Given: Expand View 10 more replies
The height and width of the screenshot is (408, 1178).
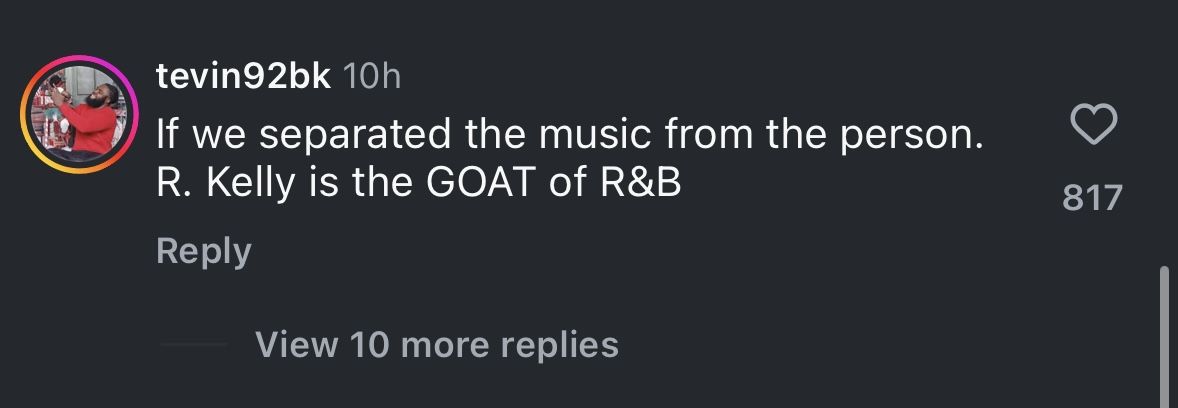Looking at the screenshot, I should click(437, 345).
